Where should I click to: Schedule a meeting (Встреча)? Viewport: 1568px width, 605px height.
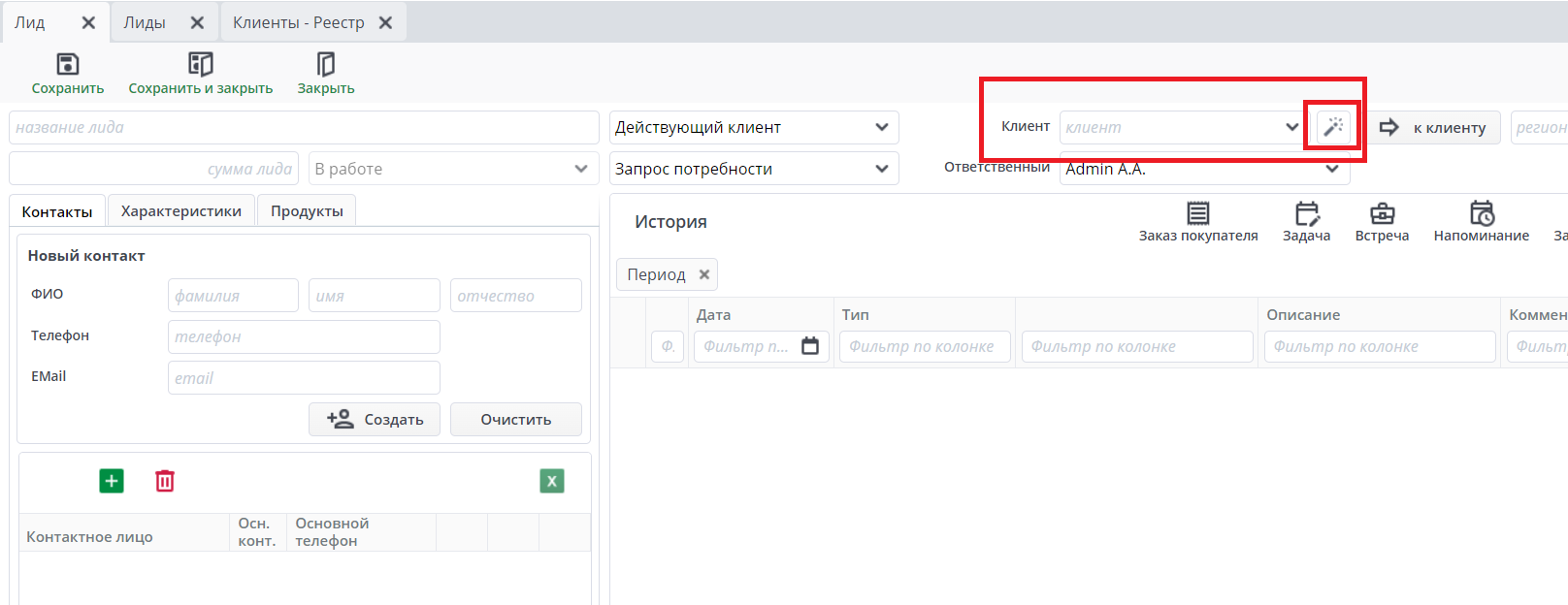pyautogui.click(x=1382, y=214)
